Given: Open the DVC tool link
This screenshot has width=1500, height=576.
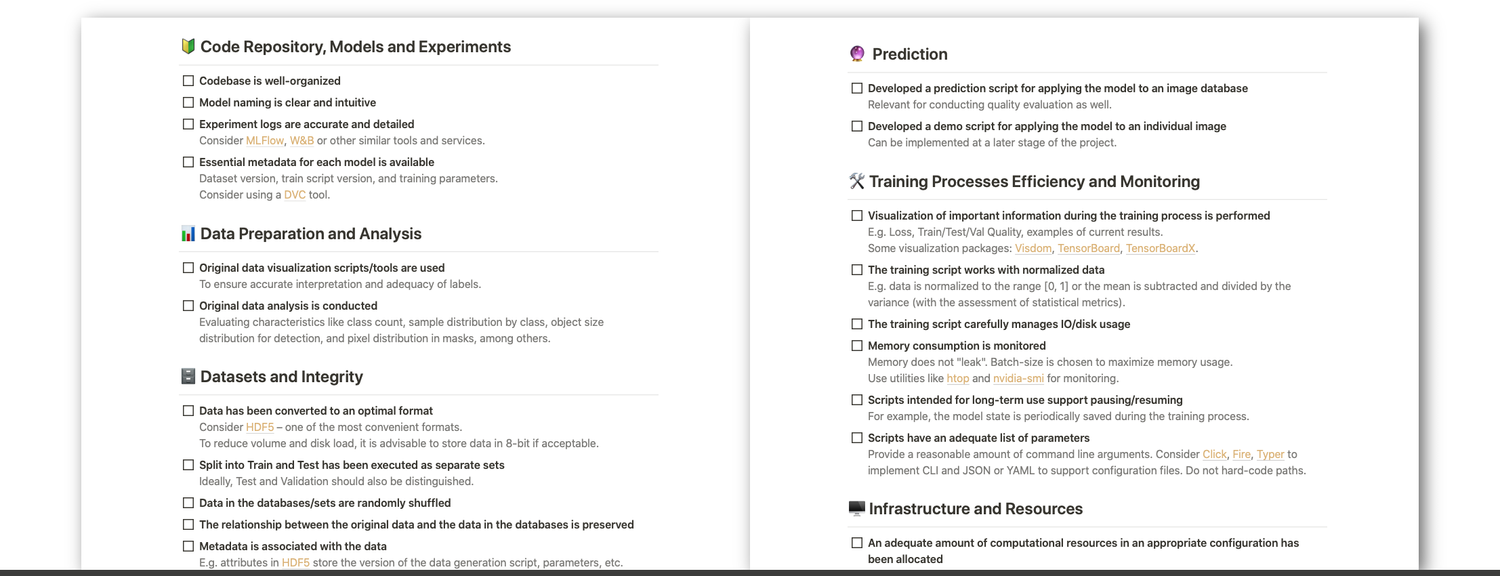Looking at the screenshot, I should pyautogui.click(x=295, y=195).
